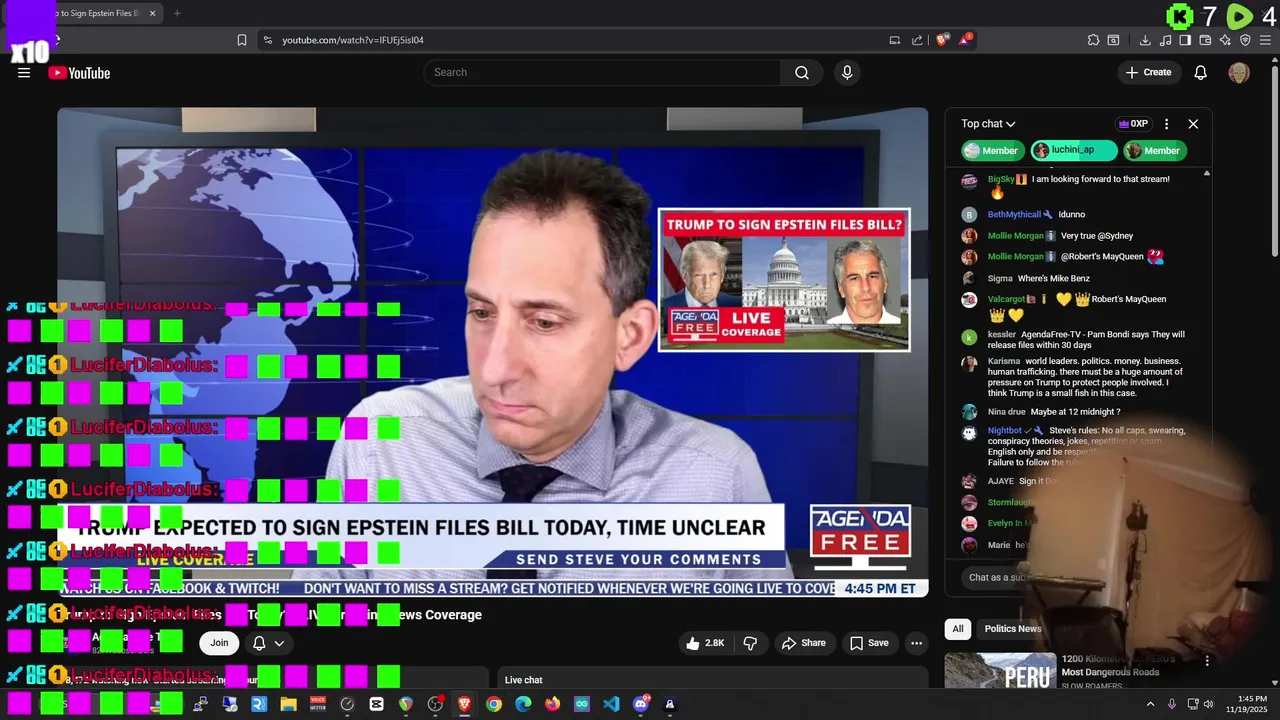Open Brave Leo AI sparkle icon

1225,40
